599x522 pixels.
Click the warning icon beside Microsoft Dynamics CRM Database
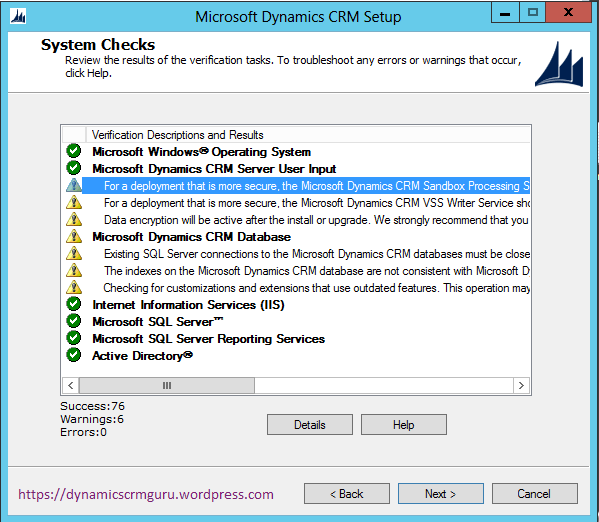[74, 236]
